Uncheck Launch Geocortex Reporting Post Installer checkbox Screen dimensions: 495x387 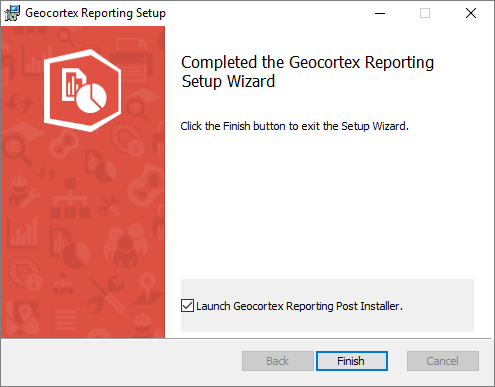pos(187,306)
